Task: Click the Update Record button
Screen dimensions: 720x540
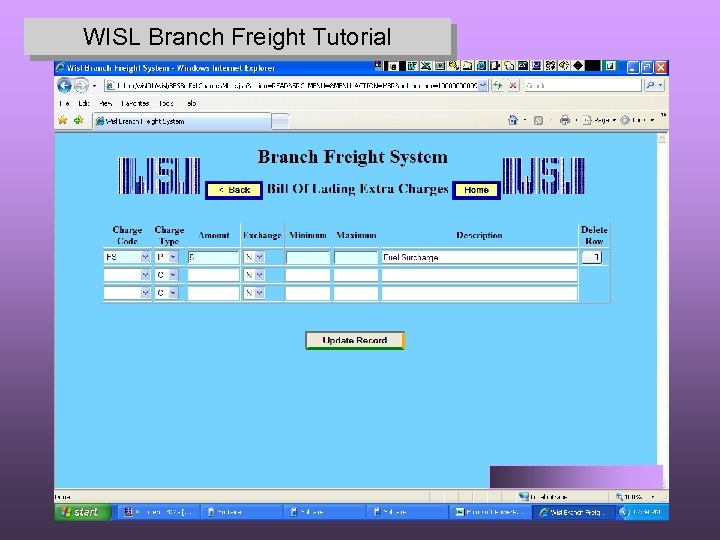Action: [x=355, y=340]
